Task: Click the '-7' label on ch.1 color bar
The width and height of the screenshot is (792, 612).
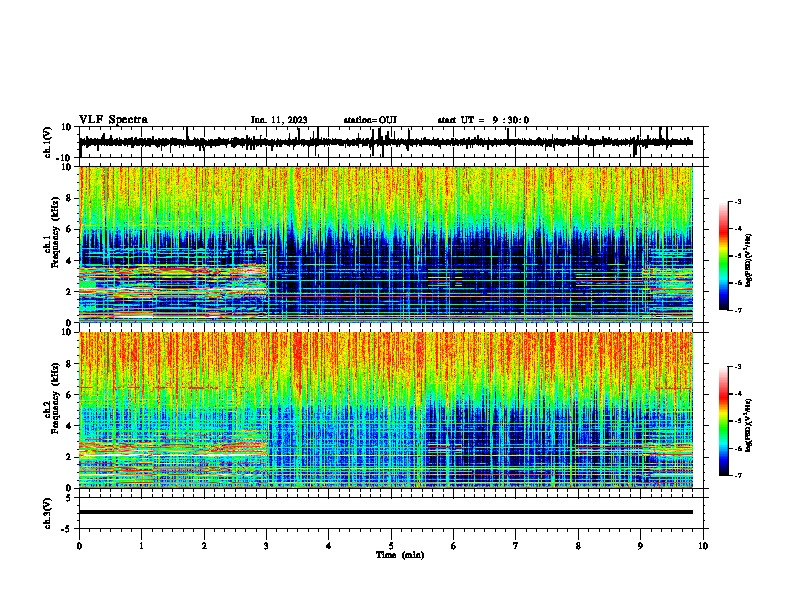Action: coord(737,310)
